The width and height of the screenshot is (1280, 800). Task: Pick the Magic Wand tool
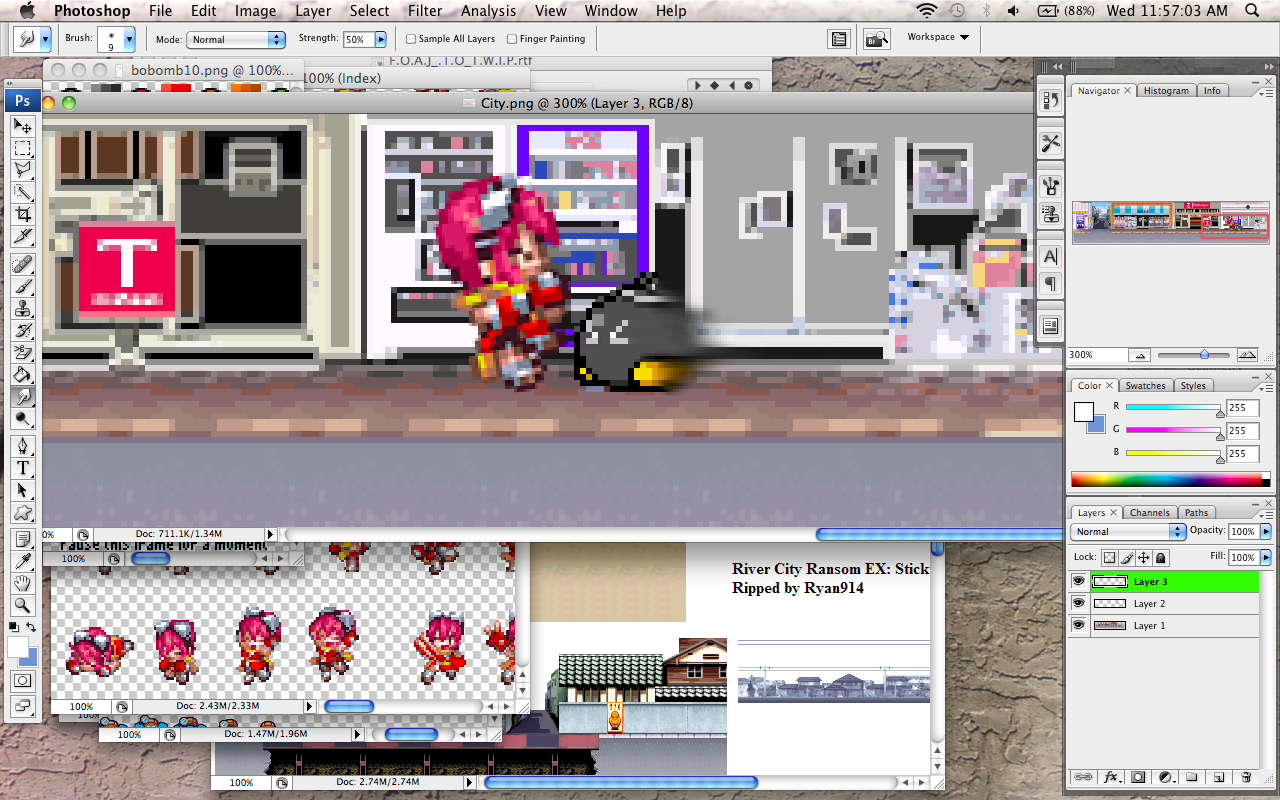(22, 193)
